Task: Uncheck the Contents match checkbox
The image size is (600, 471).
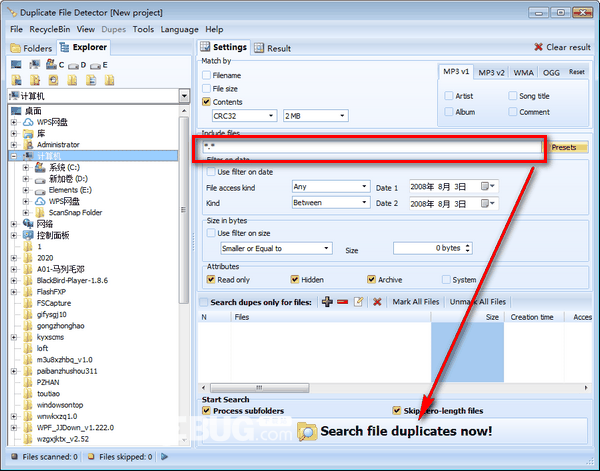Action: pos(206,102)
